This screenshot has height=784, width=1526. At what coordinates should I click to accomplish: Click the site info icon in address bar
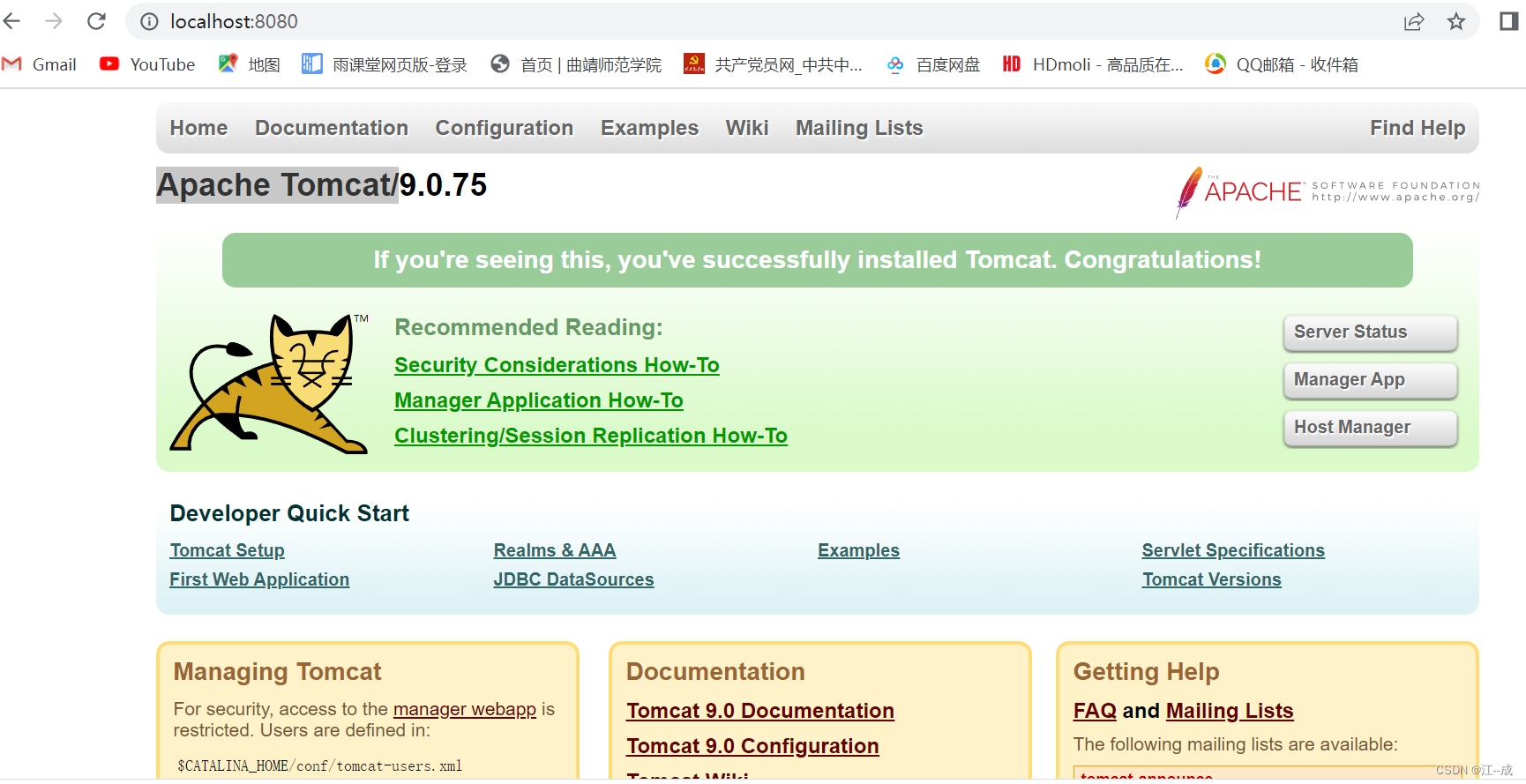point(150,21)
